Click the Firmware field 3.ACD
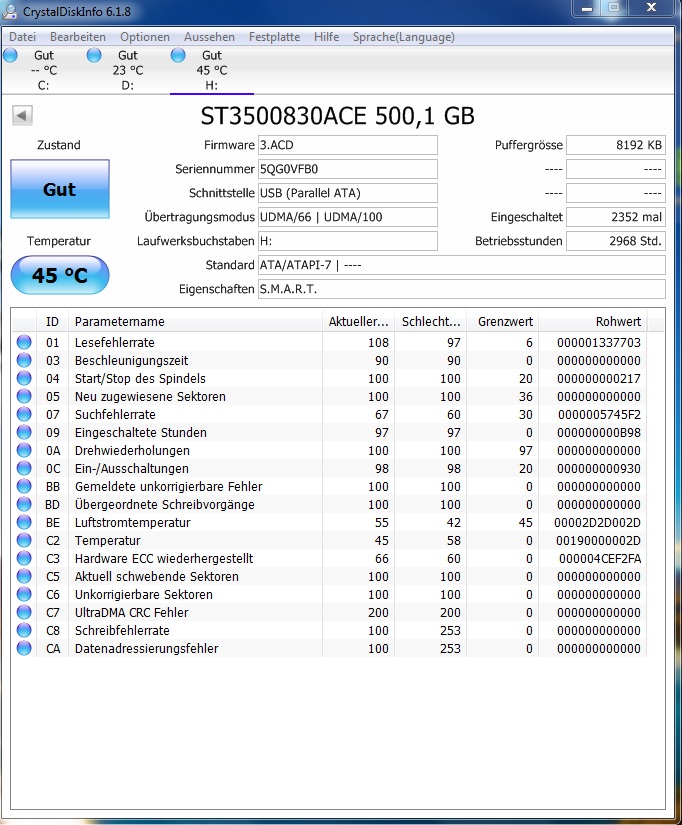 pyautogui.click(x=348, y=145)
